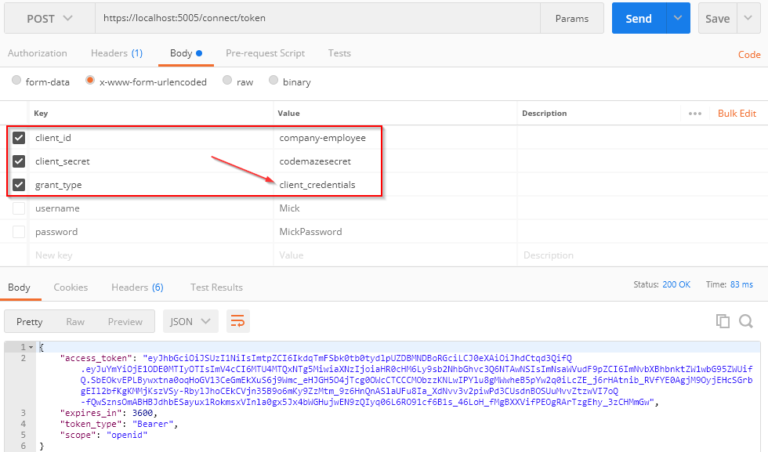Open the POST method dropdown
Screen dimensions: 768x452
point(48,19)
